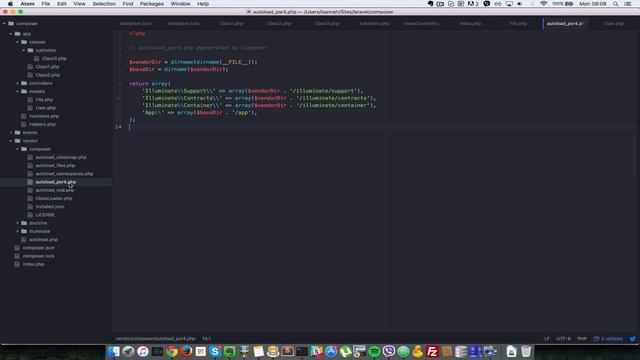Switch to the File.php tab
Image resolution: width=640 pixels, height=360 pixels.
click(518, 24)
